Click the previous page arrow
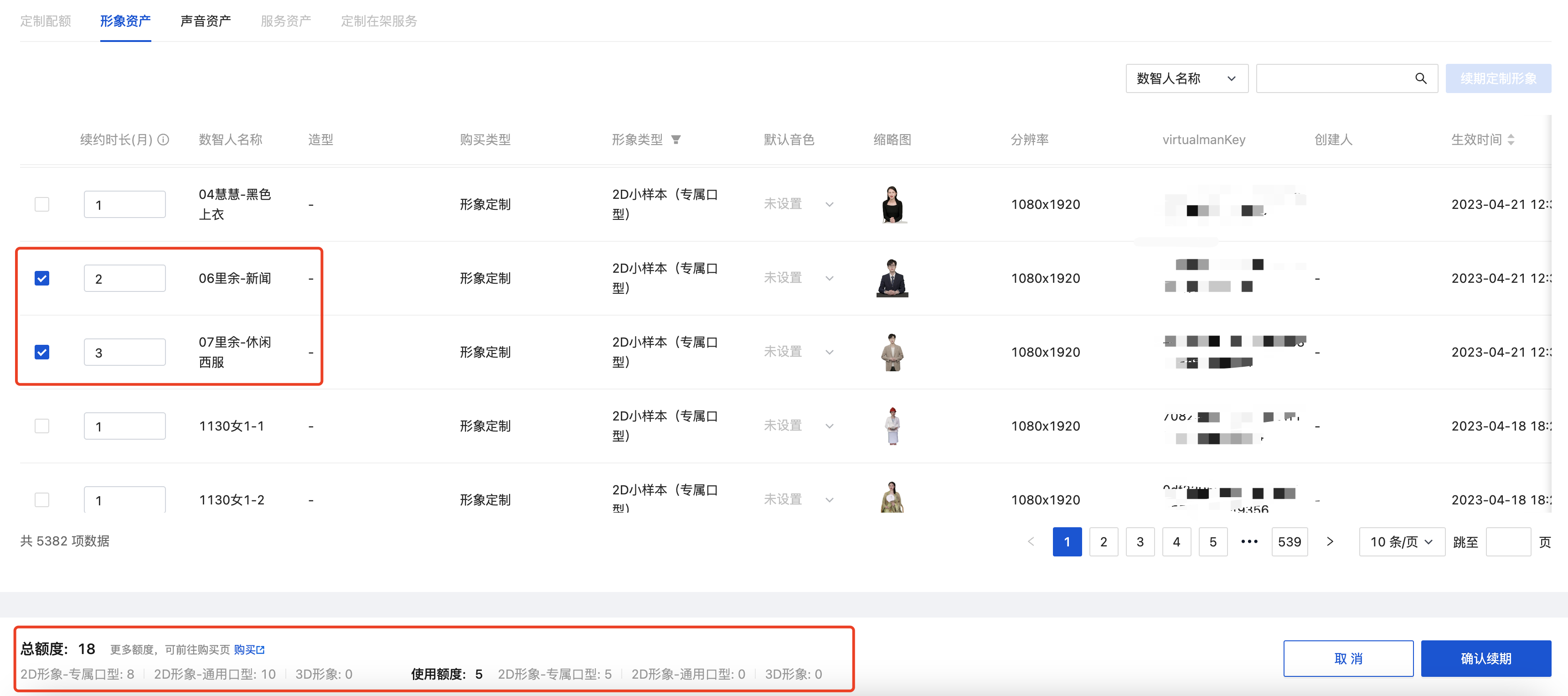Screen dimensions: 1568x696 (1031, 541)
